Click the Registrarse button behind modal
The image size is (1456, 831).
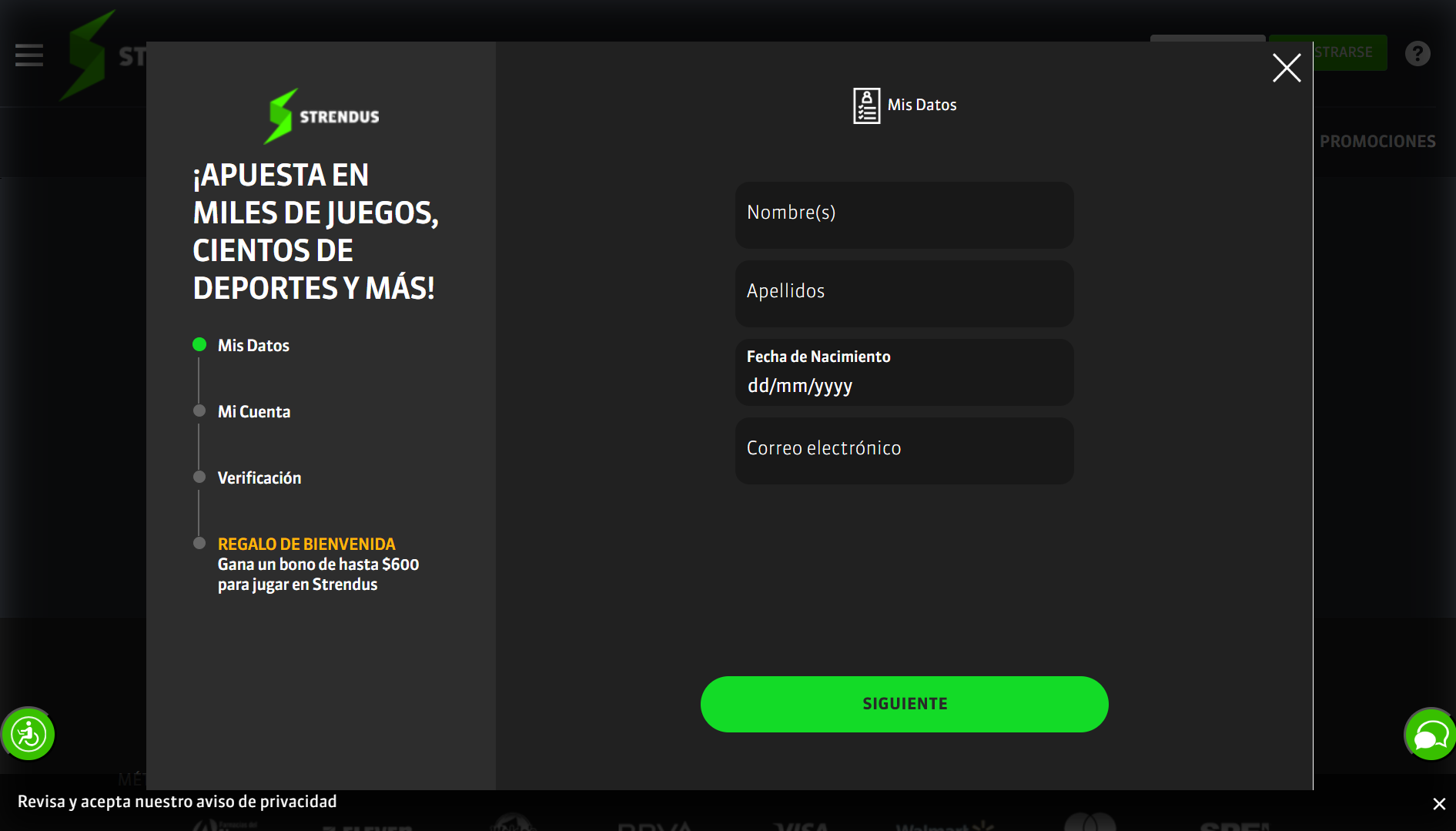coord(1351,52)
